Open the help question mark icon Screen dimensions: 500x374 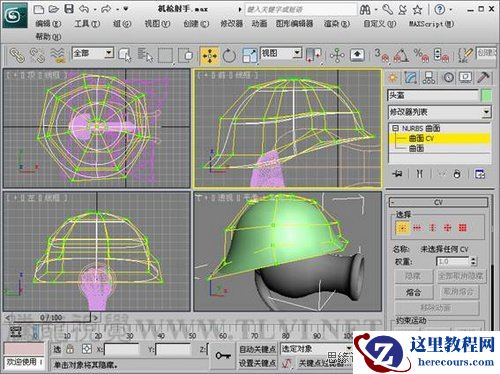coord(440,9)
